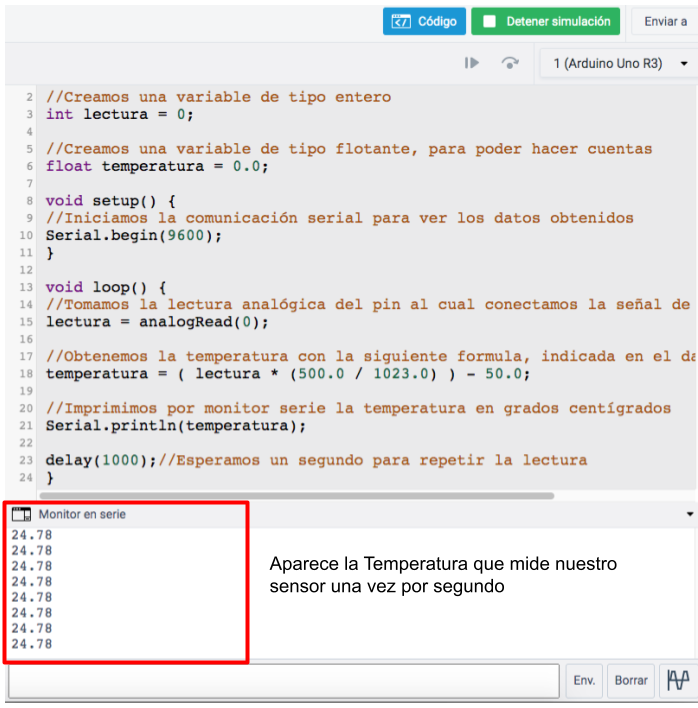Screen dimensions: 698x708
Task: Click the Monitor en serie panel icon
Action: (x=21, y=514)
